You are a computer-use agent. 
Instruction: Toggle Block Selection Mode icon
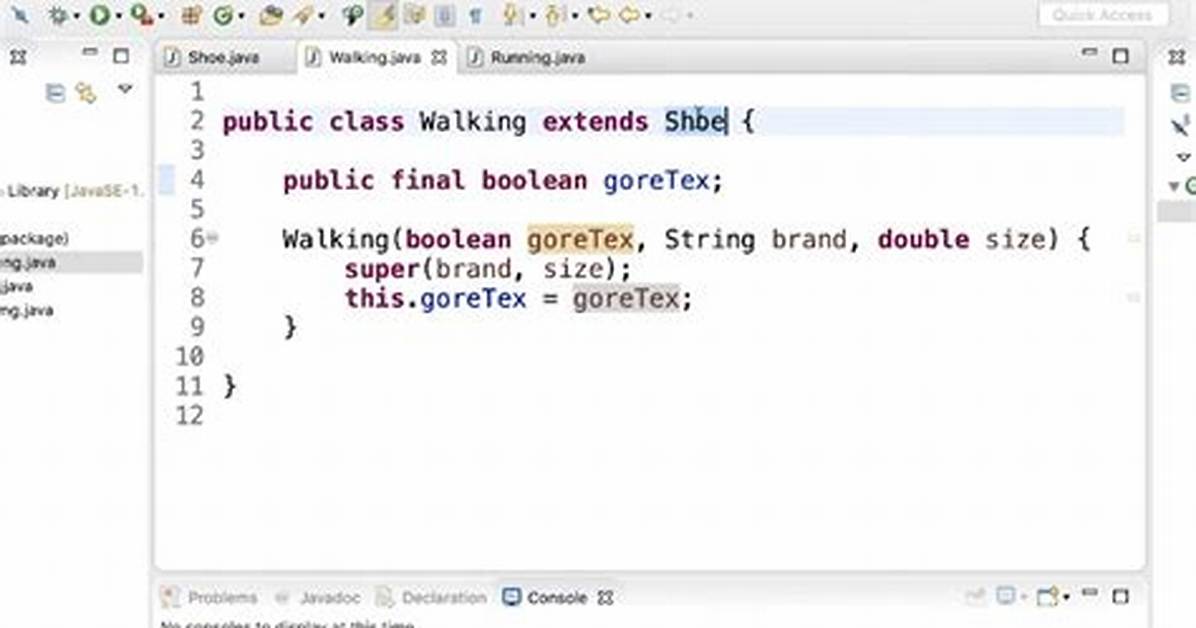[414, 15]
